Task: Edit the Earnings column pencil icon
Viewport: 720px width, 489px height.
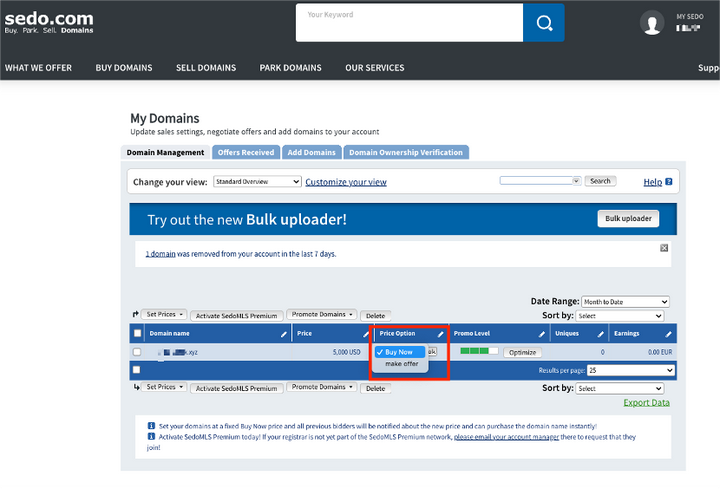Action: pyautogui.click(x=668, y=334)
